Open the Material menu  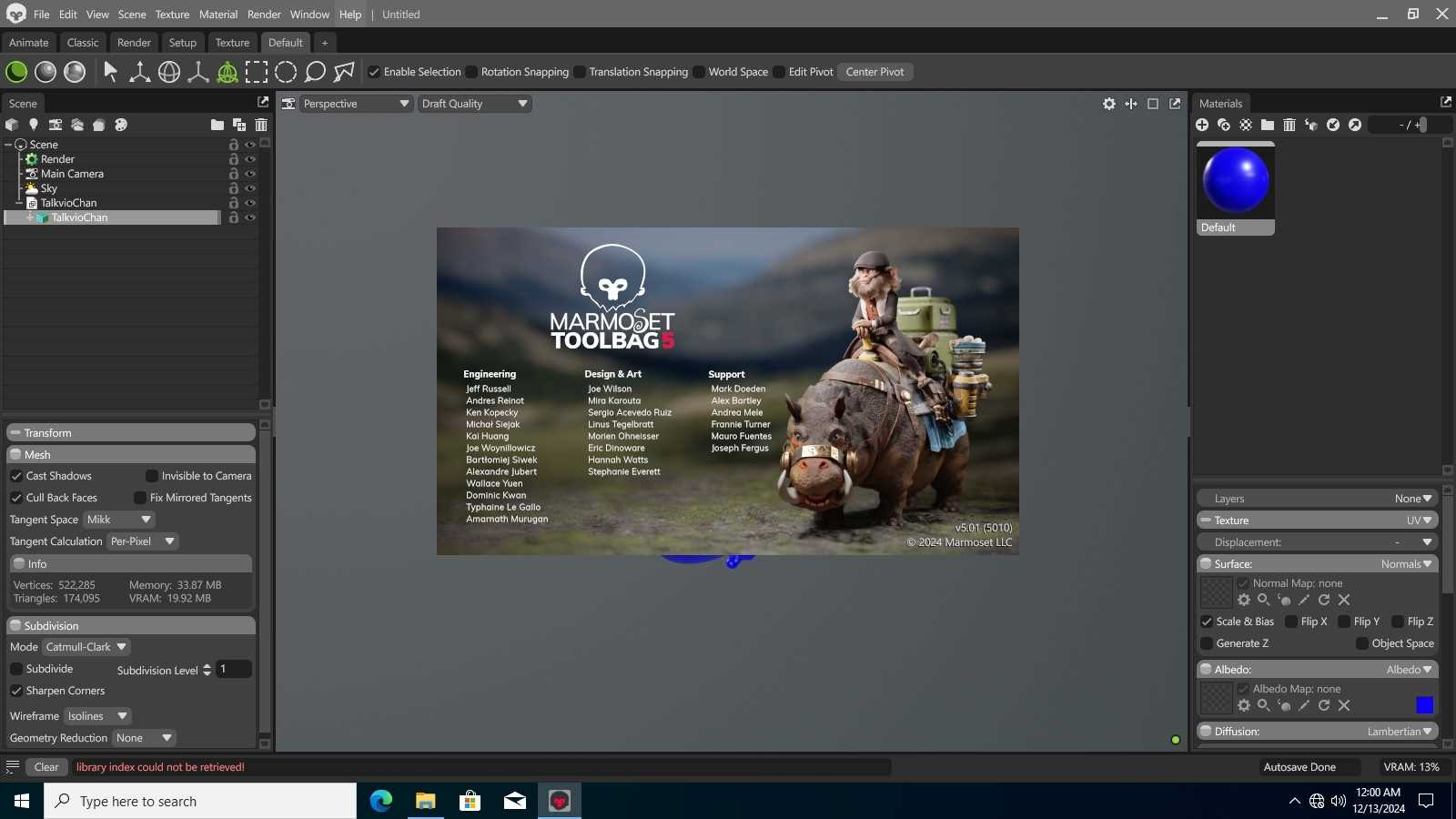click(218, 15)
